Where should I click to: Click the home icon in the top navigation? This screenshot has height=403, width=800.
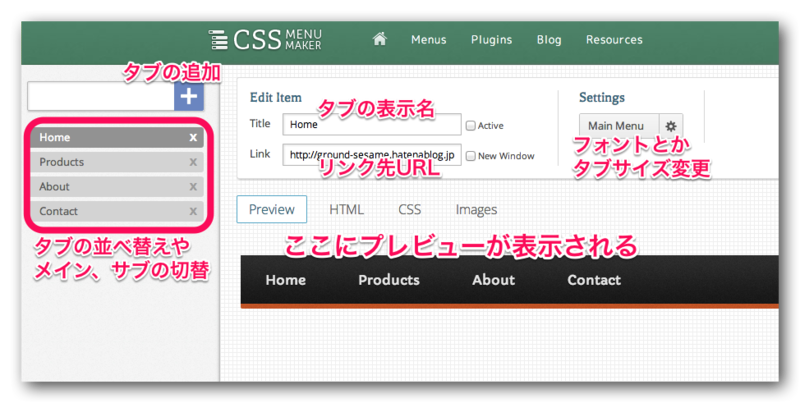[380, 39]
